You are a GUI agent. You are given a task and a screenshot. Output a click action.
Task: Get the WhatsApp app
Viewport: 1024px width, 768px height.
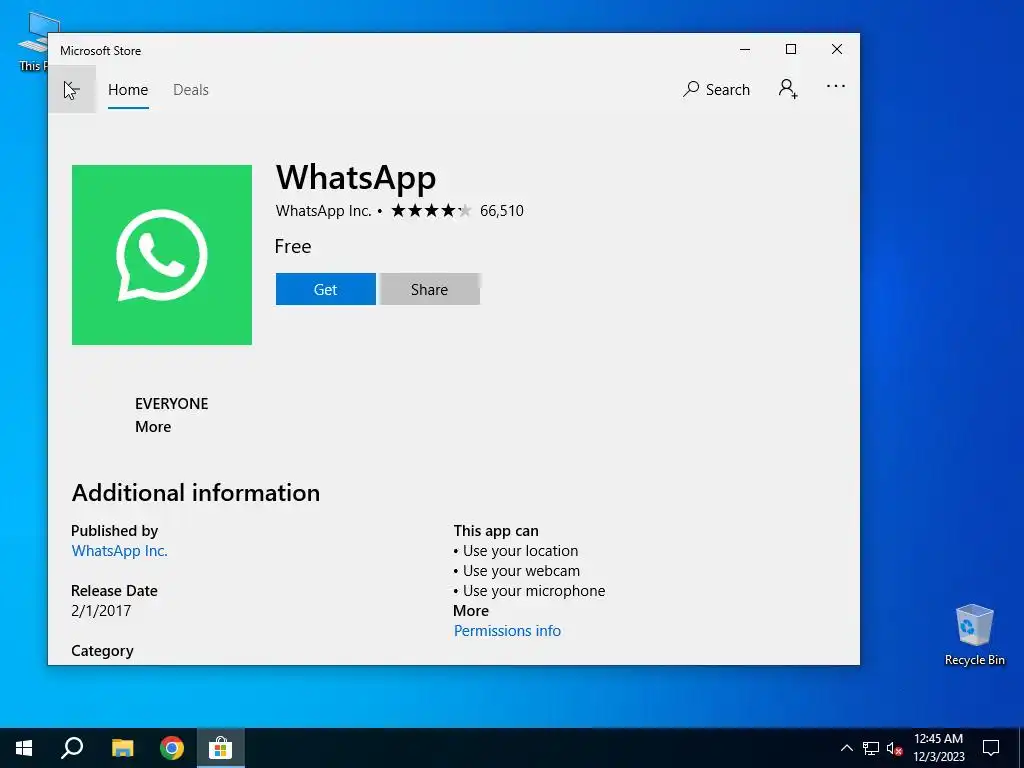pos(325,289)
